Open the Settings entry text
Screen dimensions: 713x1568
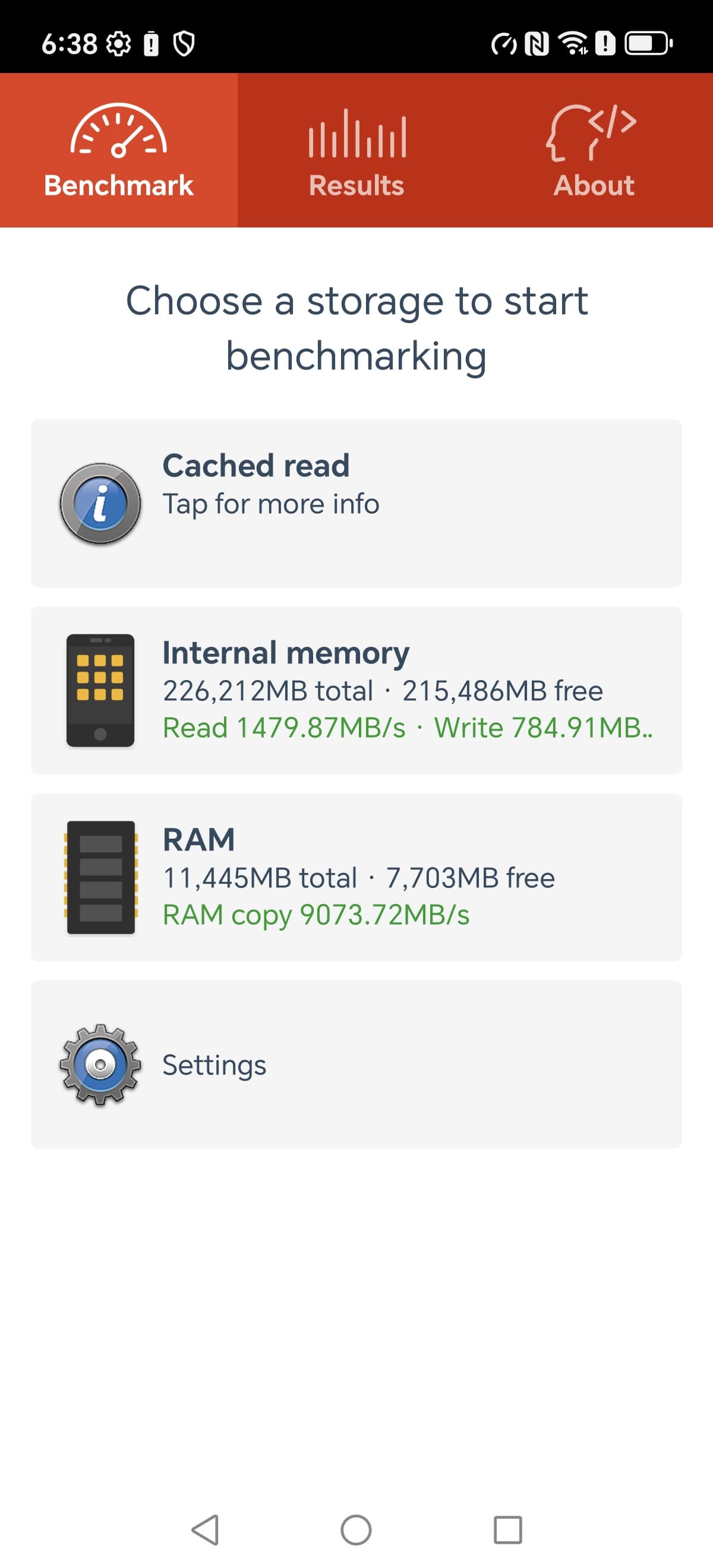tap(214, 1065)
